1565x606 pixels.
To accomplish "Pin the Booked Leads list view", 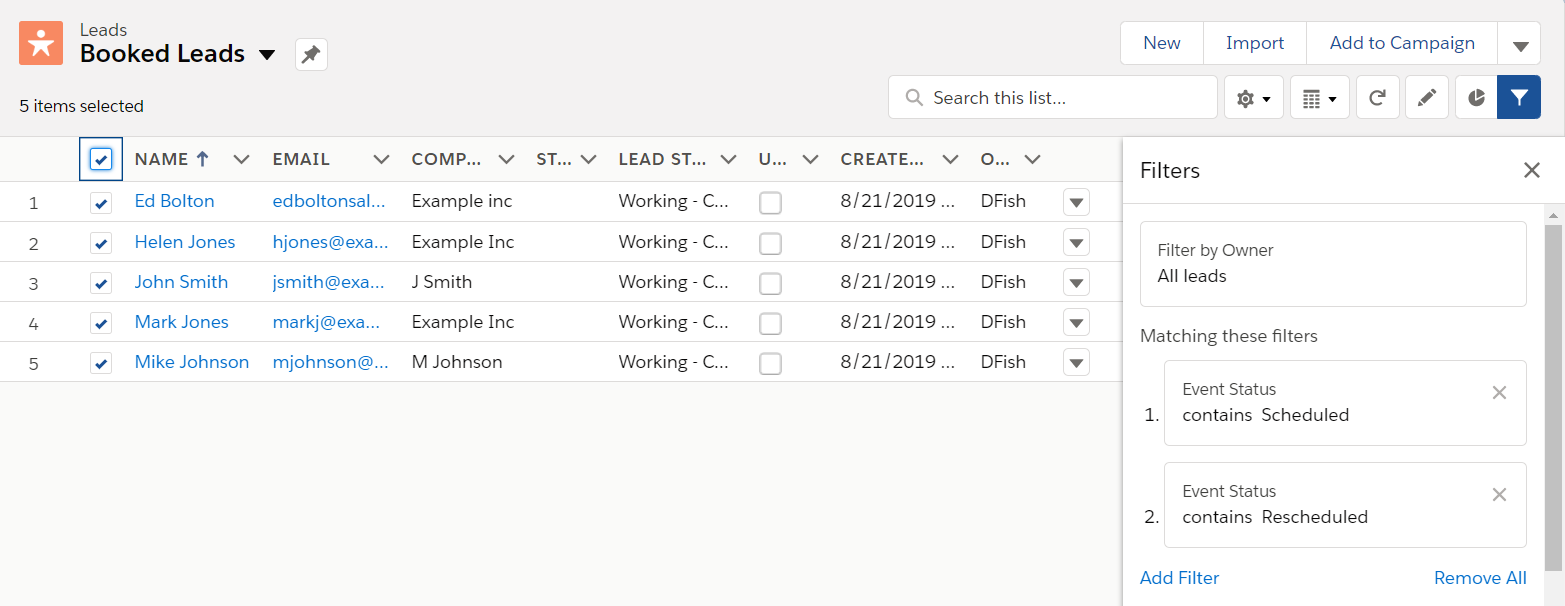I will pos(311,55).
